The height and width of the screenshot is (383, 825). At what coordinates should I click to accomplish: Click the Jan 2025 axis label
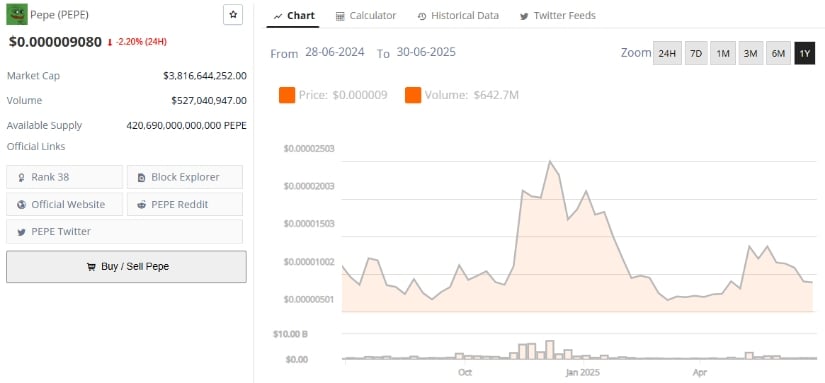coord(582,372)
